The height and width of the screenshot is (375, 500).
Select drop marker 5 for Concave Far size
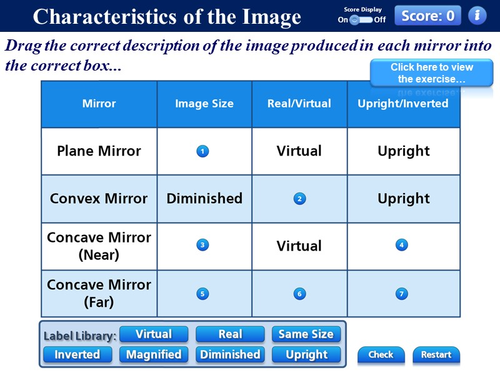203,294
